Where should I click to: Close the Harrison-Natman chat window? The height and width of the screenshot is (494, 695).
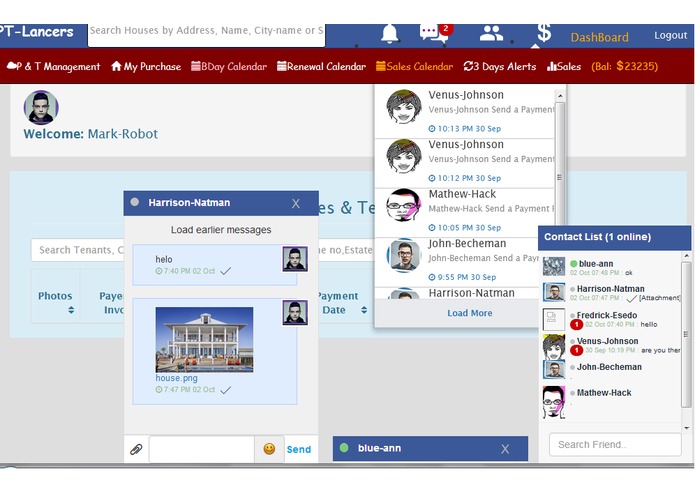(296, 203)
